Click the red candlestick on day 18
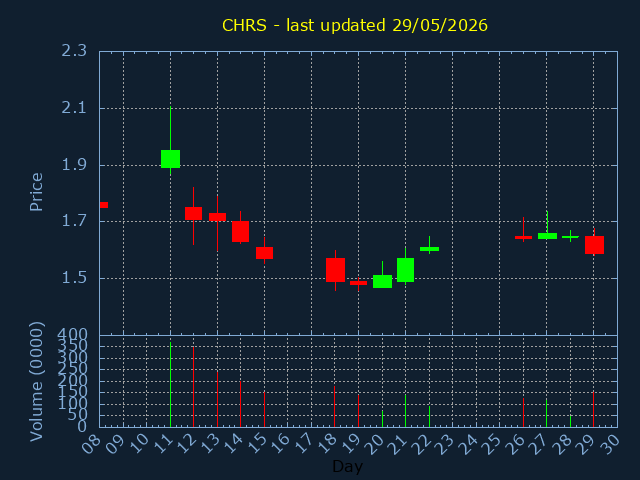This screenshot has width=640, height=480. pos(336,270)
